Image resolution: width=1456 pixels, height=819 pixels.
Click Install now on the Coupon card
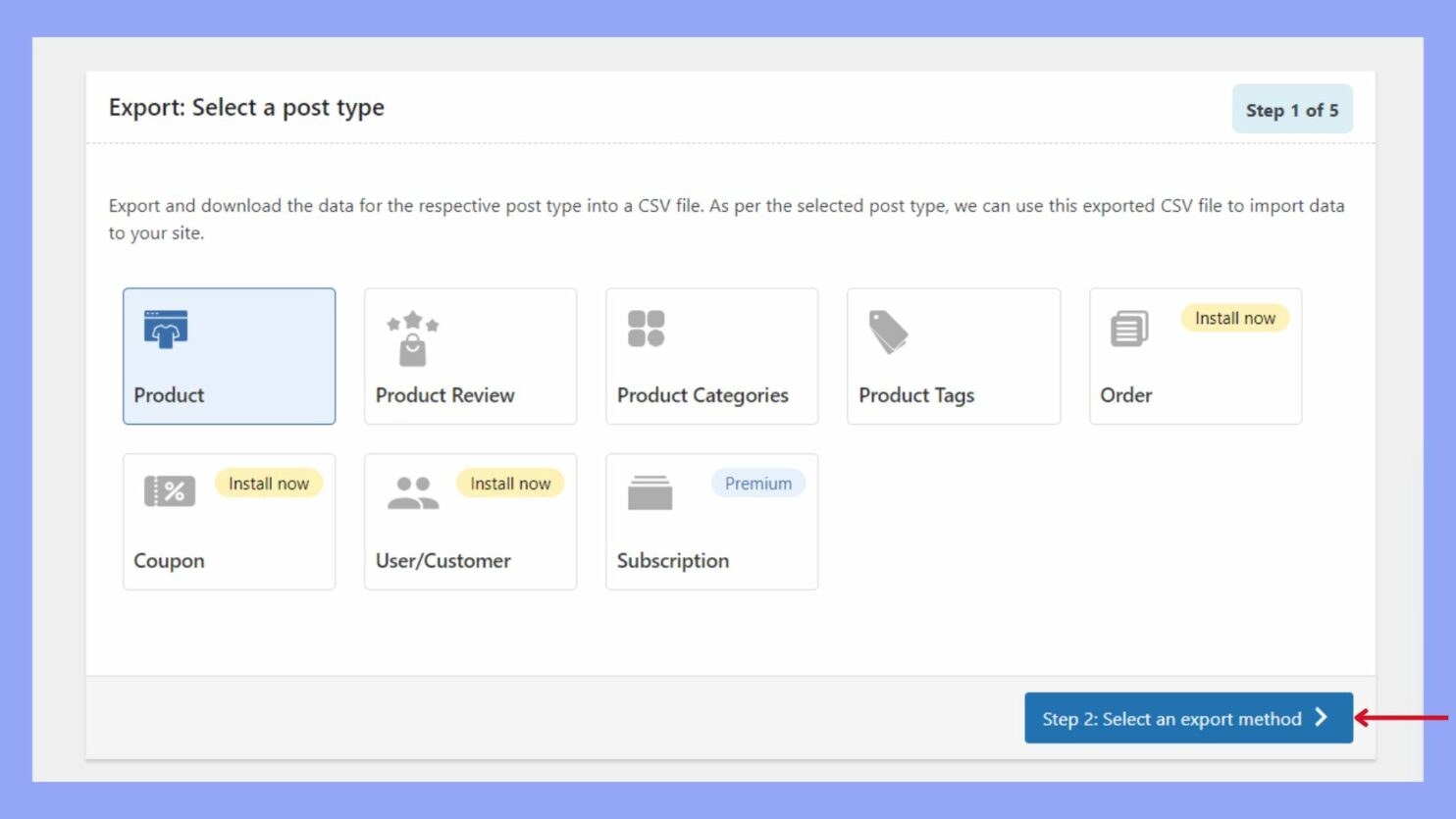point(269,483)
